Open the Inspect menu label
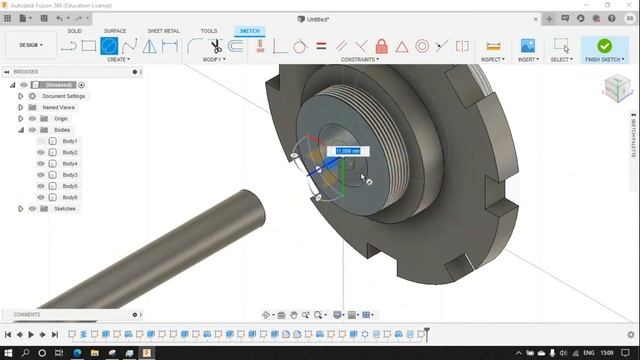Image resolution: width=640 pixels, height=360 pixels. pos(493,60)
